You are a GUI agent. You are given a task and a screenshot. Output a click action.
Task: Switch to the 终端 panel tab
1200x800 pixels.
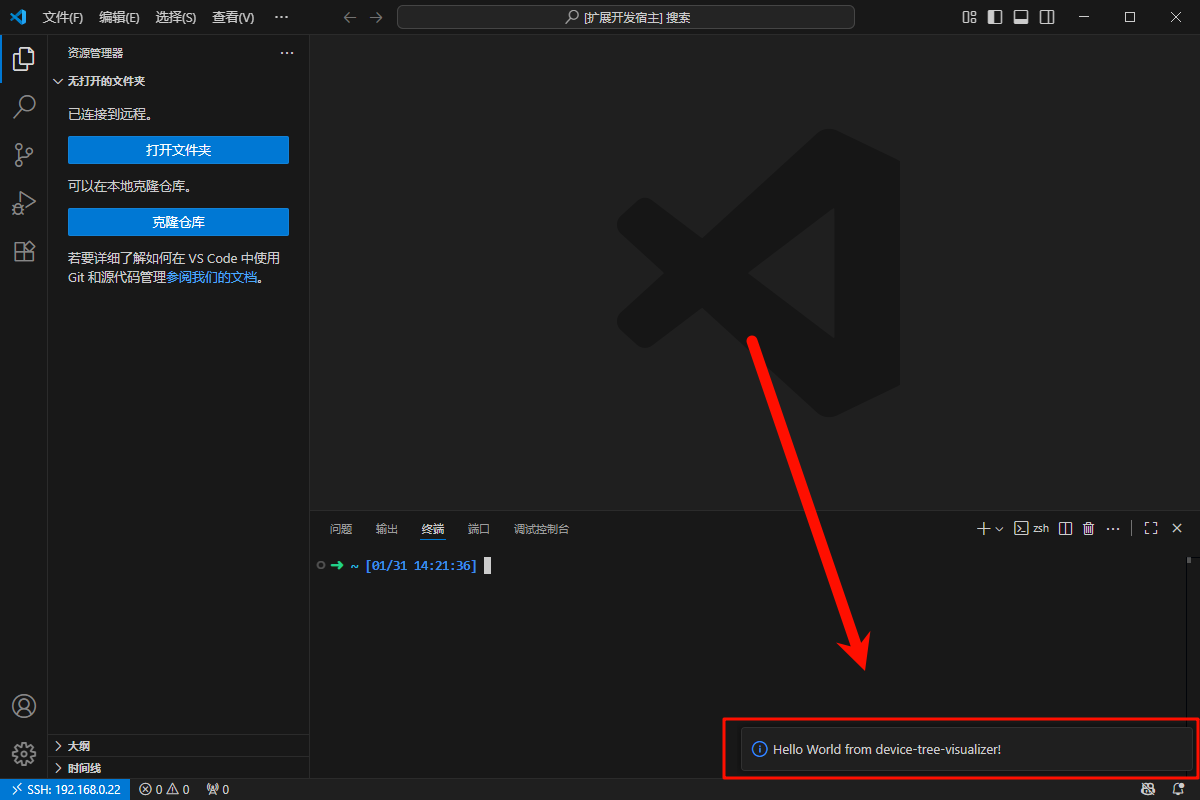[x=433, y=529]
